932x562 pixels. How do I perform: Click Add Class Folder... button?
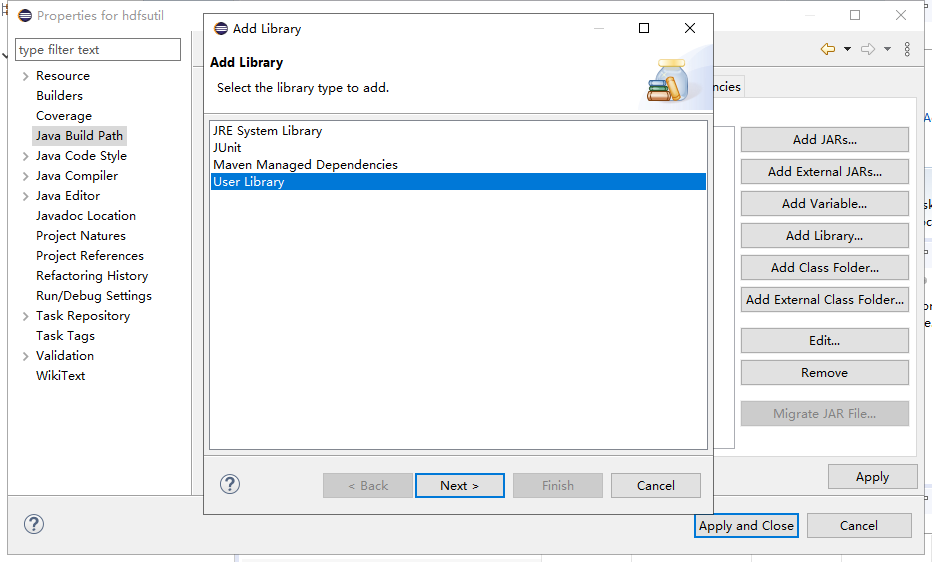(x=824, y=268)
